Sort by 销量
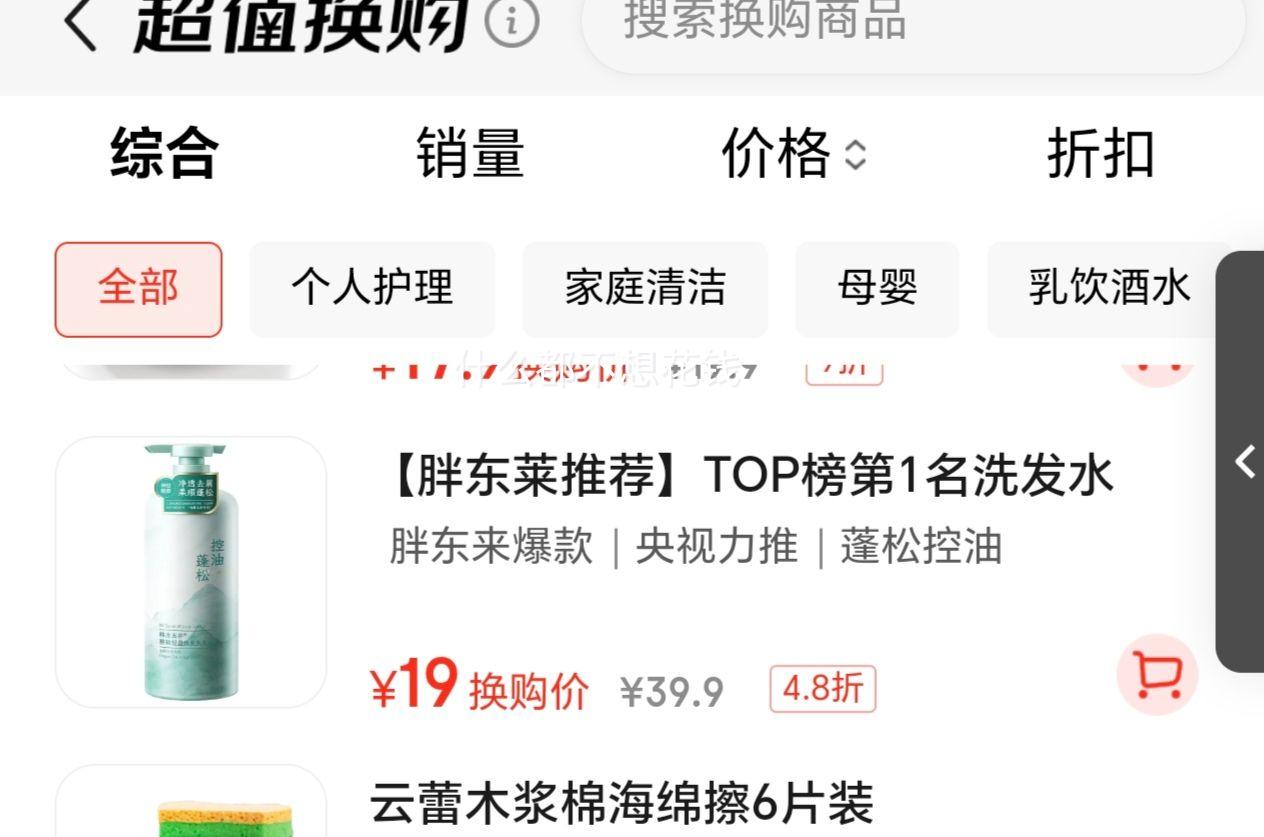The image size is (1264, 837). tap(470, 153)
